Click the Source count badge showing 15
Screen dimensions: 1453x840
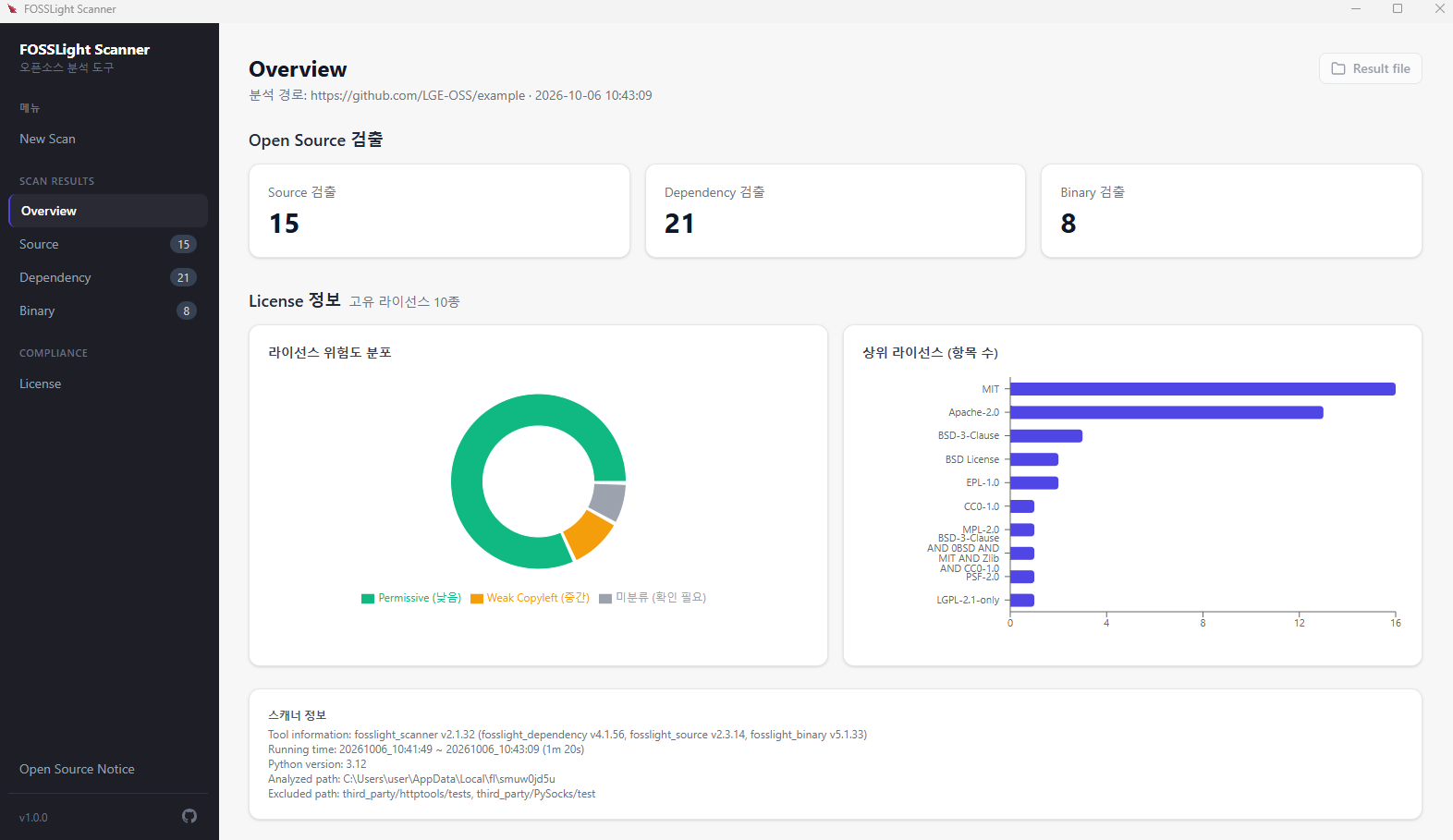click(183, 244)
